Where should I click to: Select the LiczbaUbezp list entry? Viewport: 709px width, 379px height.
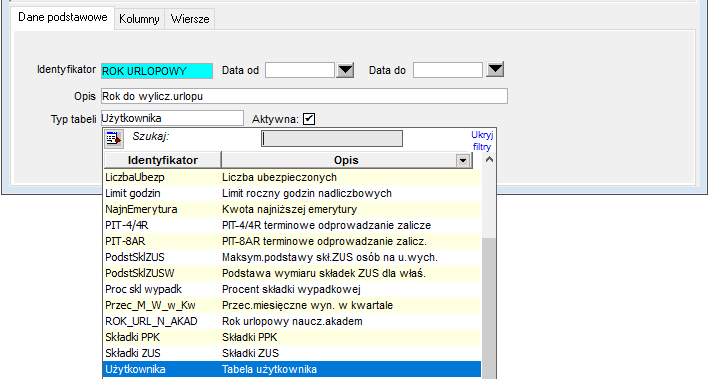[293, 177]
